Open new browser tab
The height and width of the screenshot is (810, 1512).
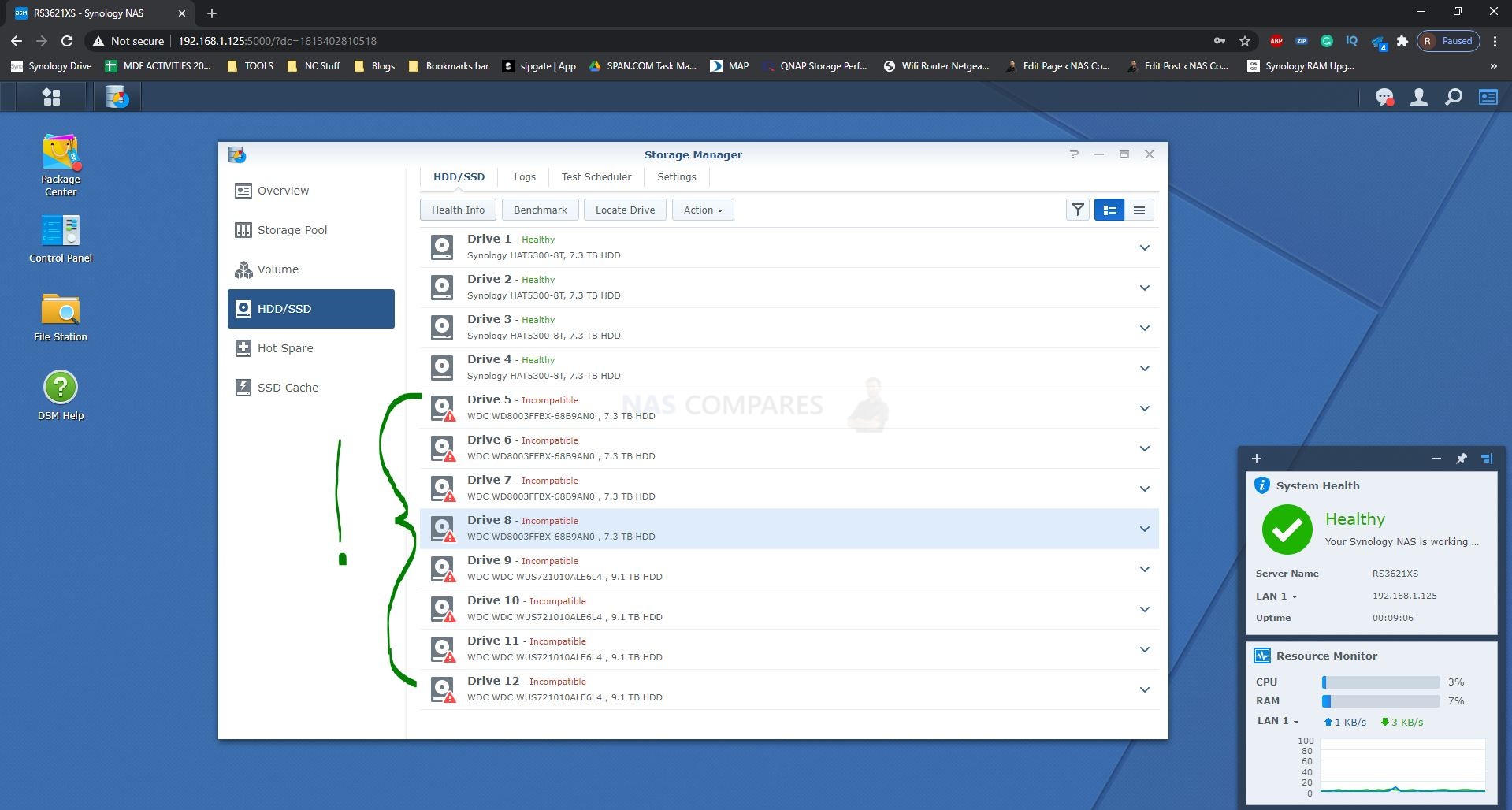[212, 13]
